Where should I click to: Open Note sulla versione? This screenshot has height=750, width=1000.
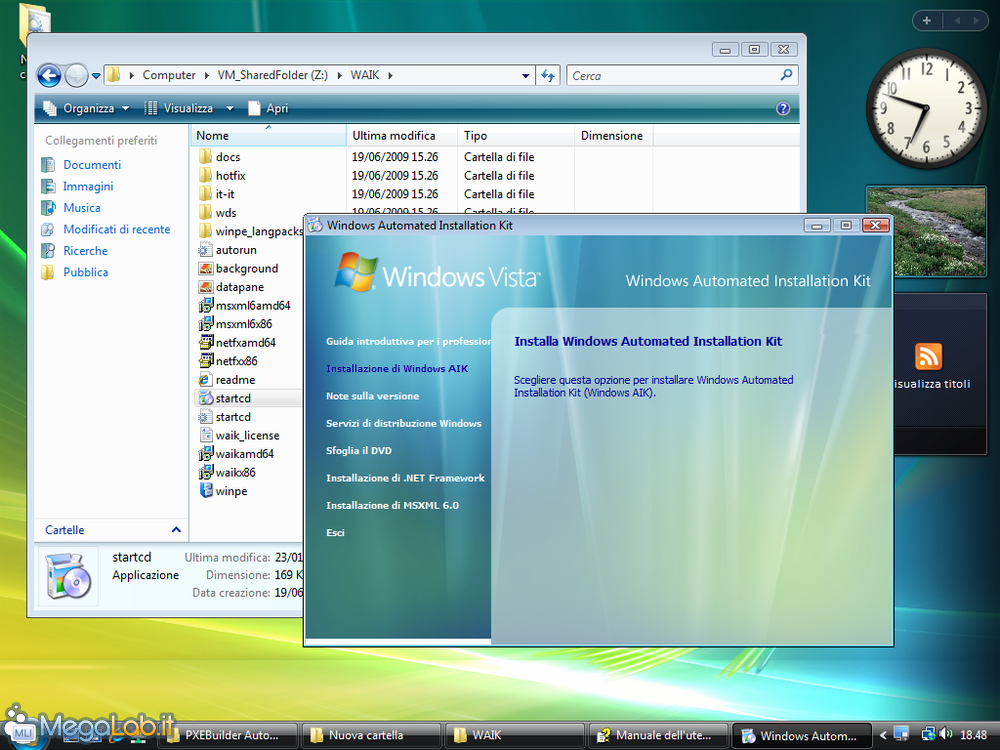pos(372,396)
